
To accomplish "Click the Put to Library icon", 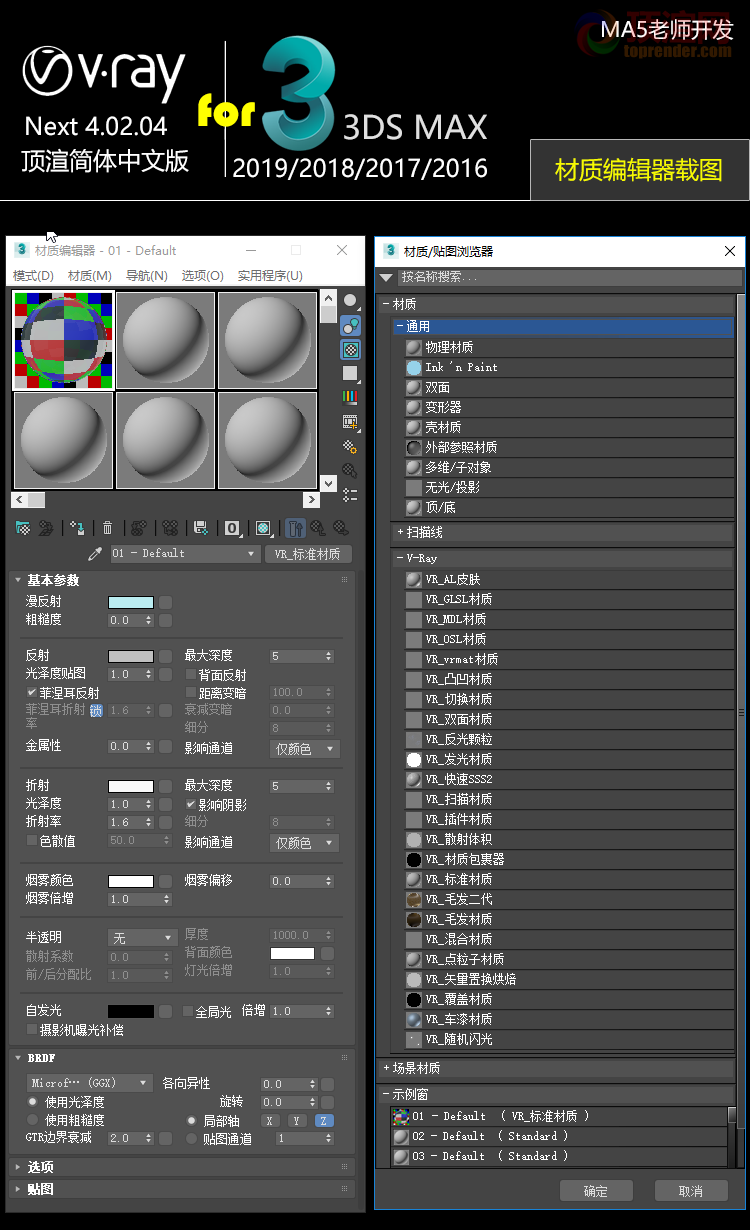I will click(x=200, y=527).
